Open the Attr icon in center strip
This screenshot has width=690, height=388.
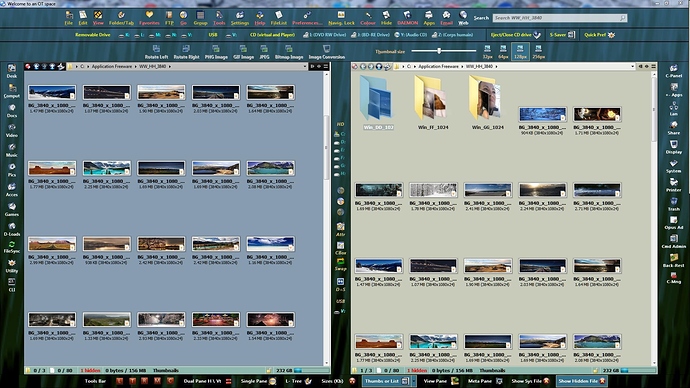coord(341,230)
